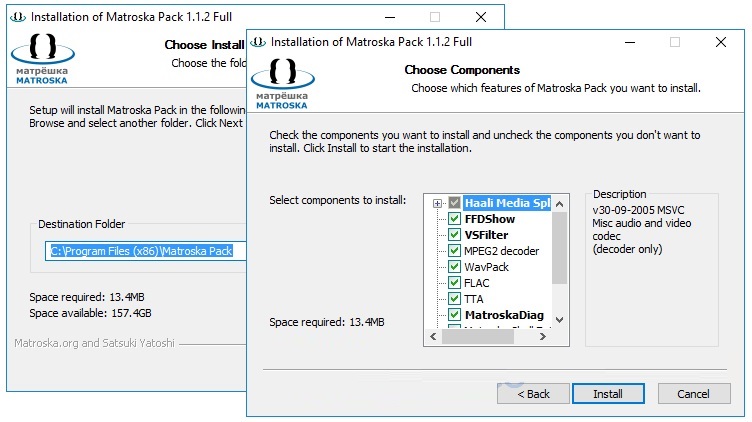The width and height of the screenshot is (752, 422).
Task: Uncheck the MPEG2 decoder checkbox
Action: coord(454,251)
